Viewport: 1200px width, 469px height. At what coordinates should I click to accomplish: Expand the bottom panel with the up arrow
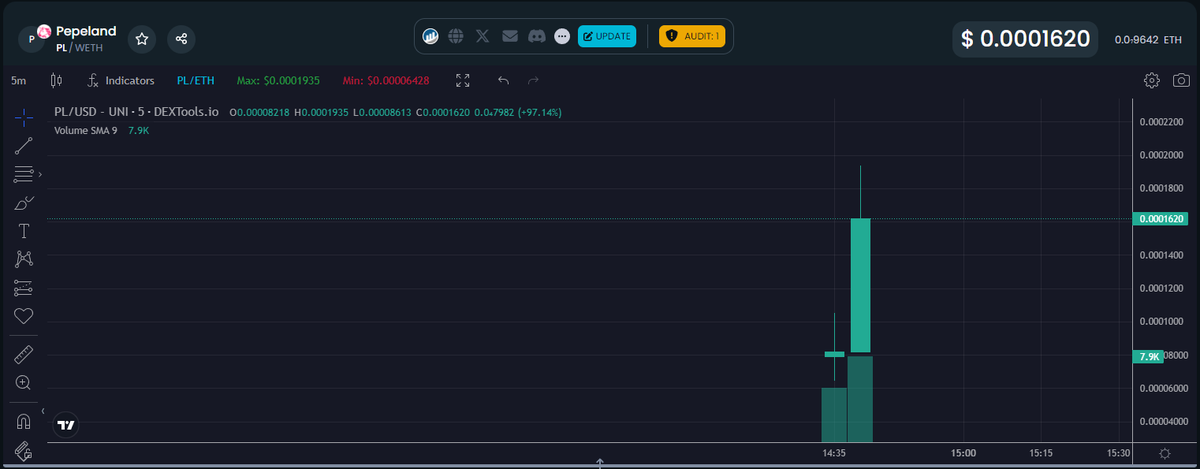coord(600,463)
